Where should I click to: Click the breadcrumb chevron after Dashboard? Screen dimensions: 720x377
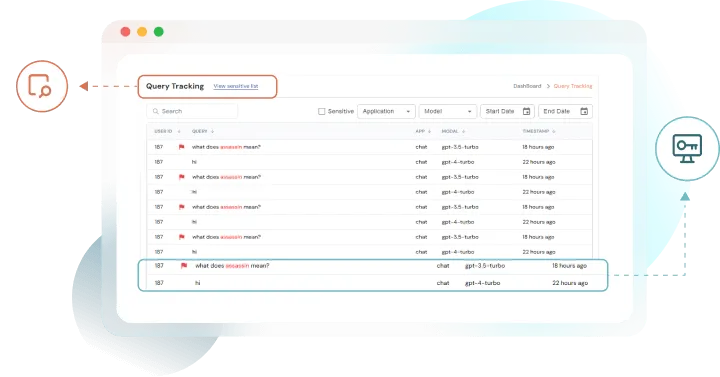(x=548, y=86)
